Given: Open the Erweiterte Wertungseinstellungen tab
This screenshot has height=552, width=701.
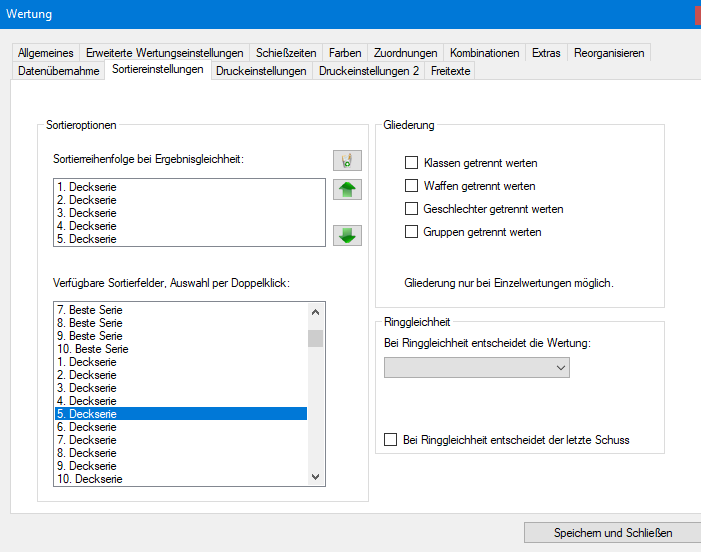Looking at the screenshot, I should click(164, 53).
